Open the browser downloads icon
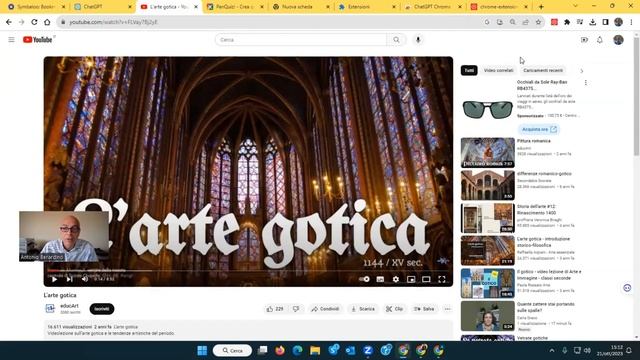 (593, 22)
